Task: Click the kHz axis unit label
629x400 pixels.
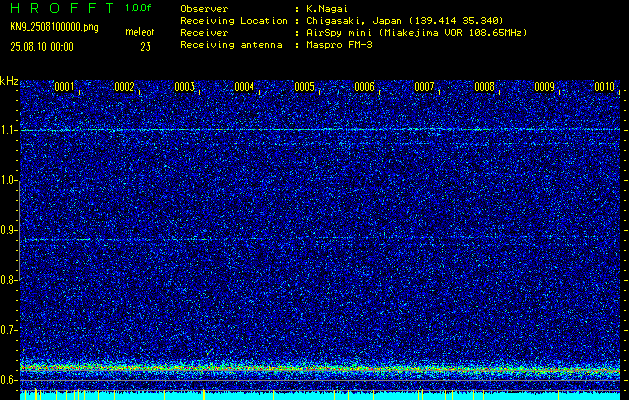Action: (9, 81)
